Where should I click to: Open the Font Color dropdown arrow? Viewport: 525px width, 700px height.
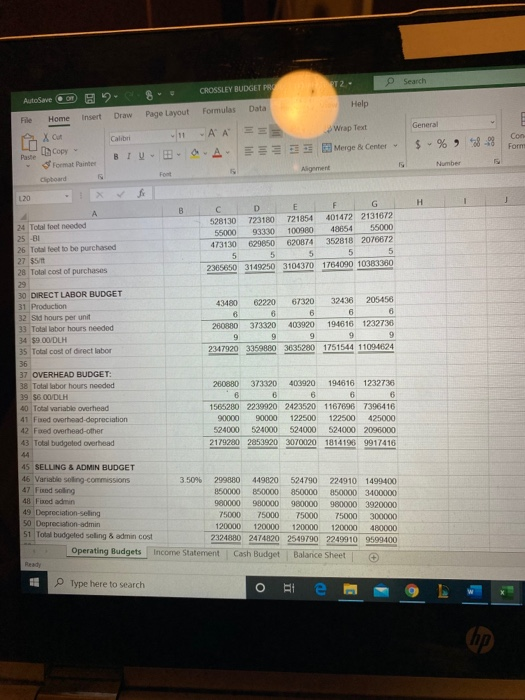(227, 152)
